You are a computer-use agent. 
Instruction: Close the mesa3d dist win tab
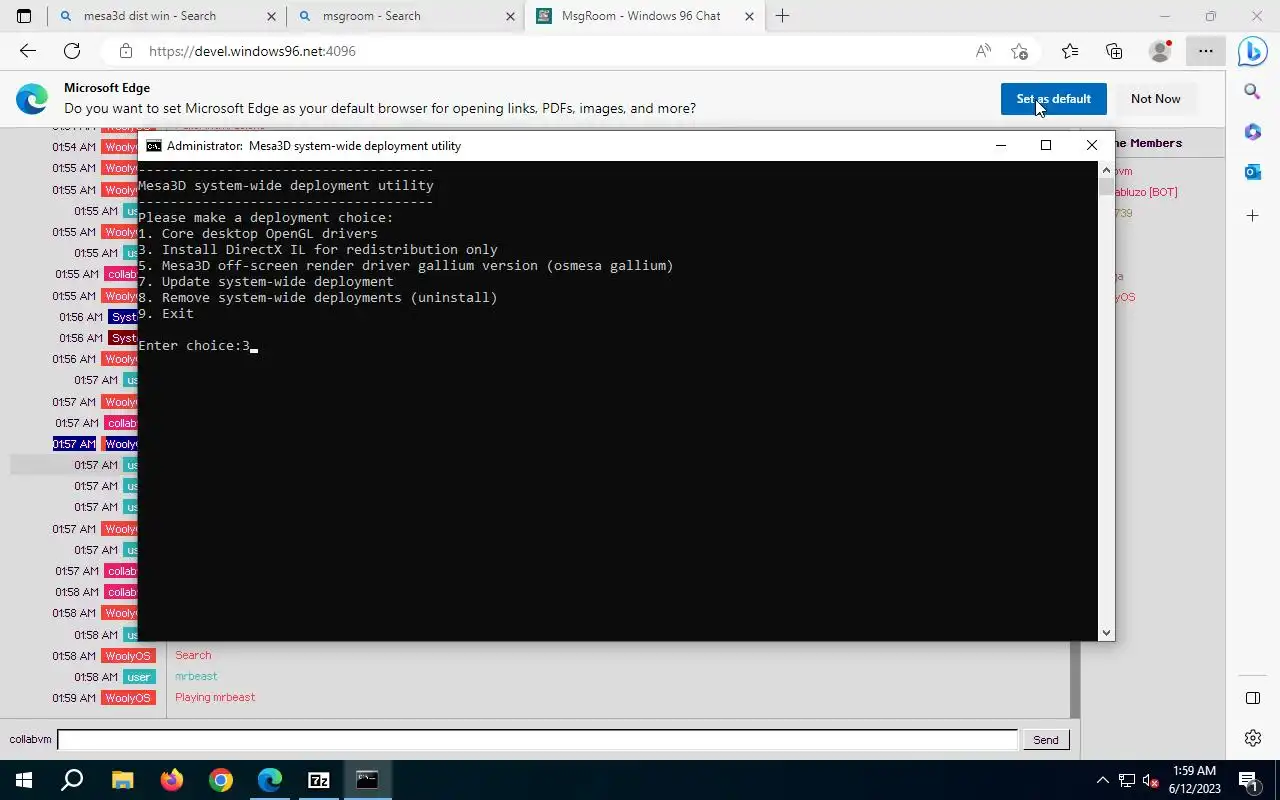pyautogui.click(x=271, y=16)
